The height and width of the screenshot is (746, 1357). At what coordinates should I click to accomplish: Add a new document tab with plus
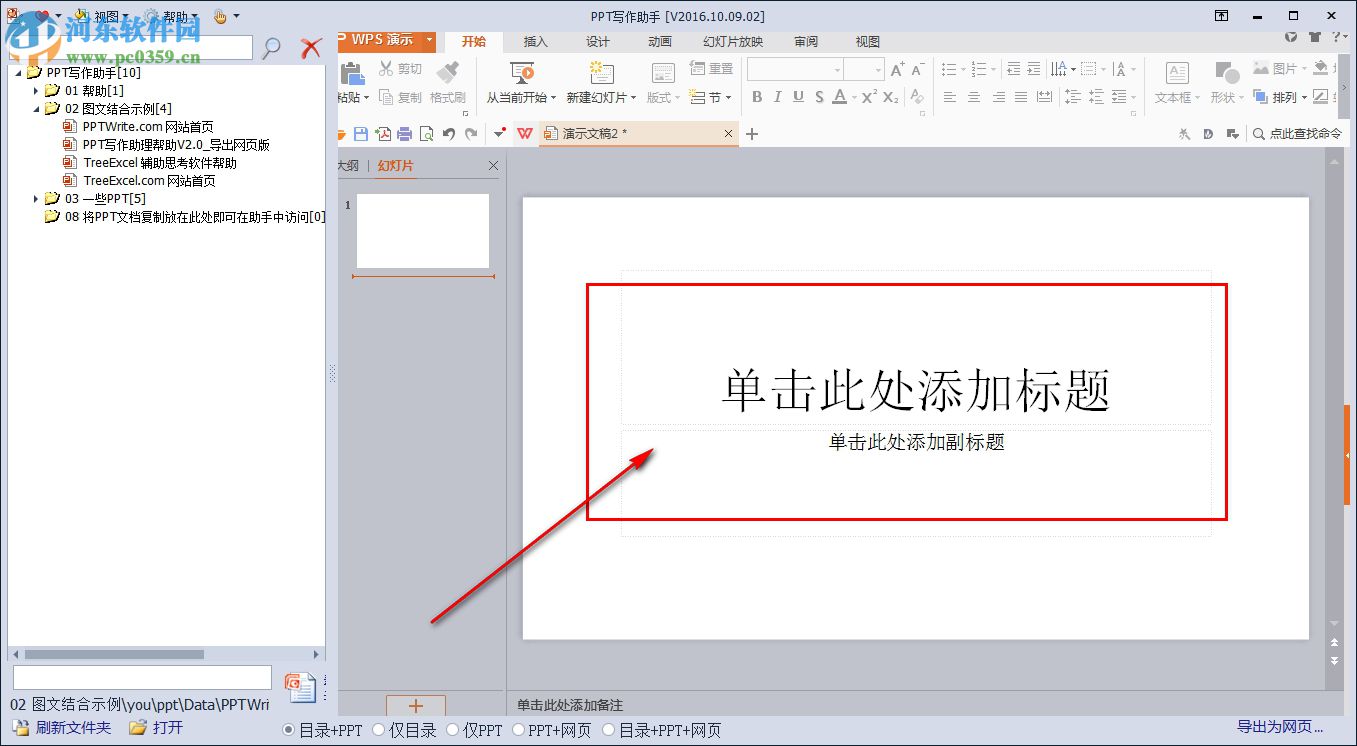(753, 134)
